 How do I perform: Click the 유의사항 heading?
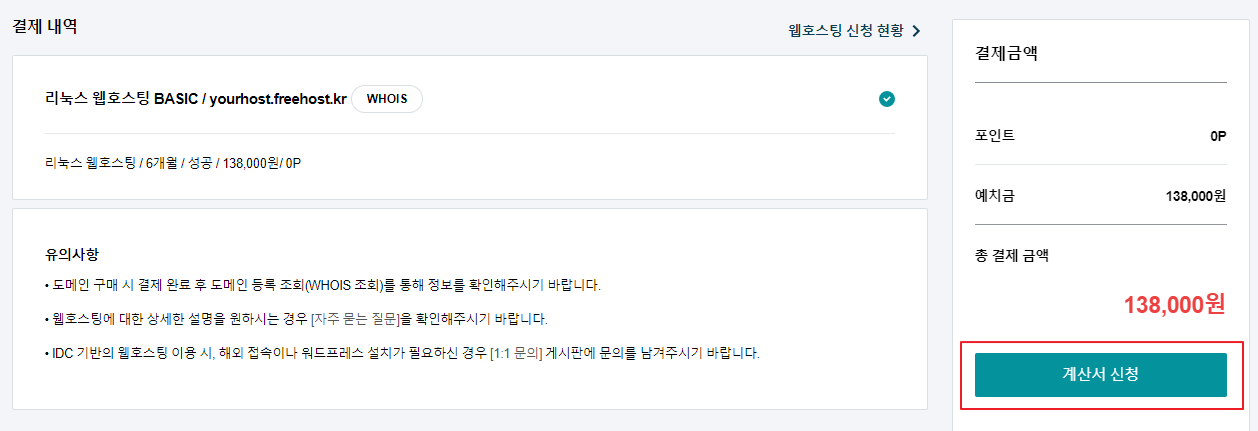(x=72, y=255)
